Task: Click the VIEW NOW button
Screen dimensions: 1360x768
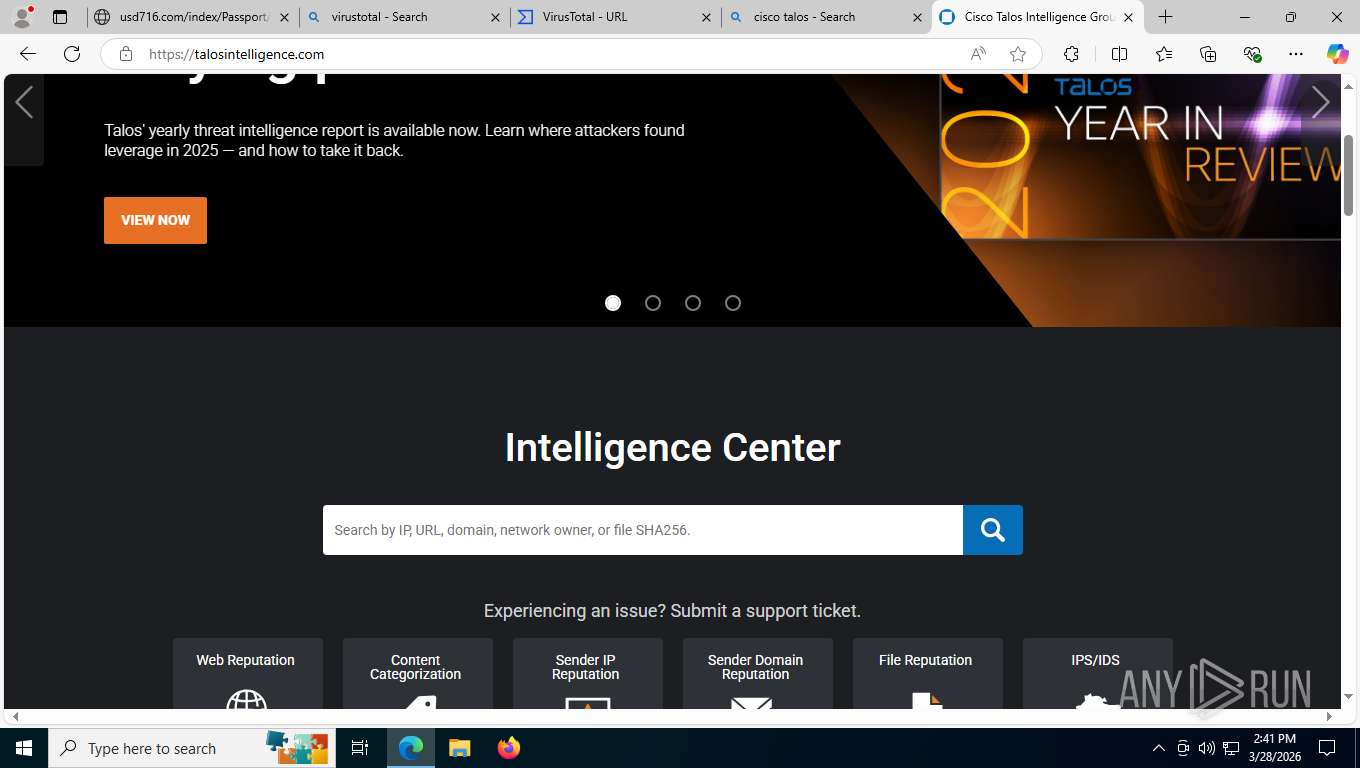Action: tap(155, 220)
